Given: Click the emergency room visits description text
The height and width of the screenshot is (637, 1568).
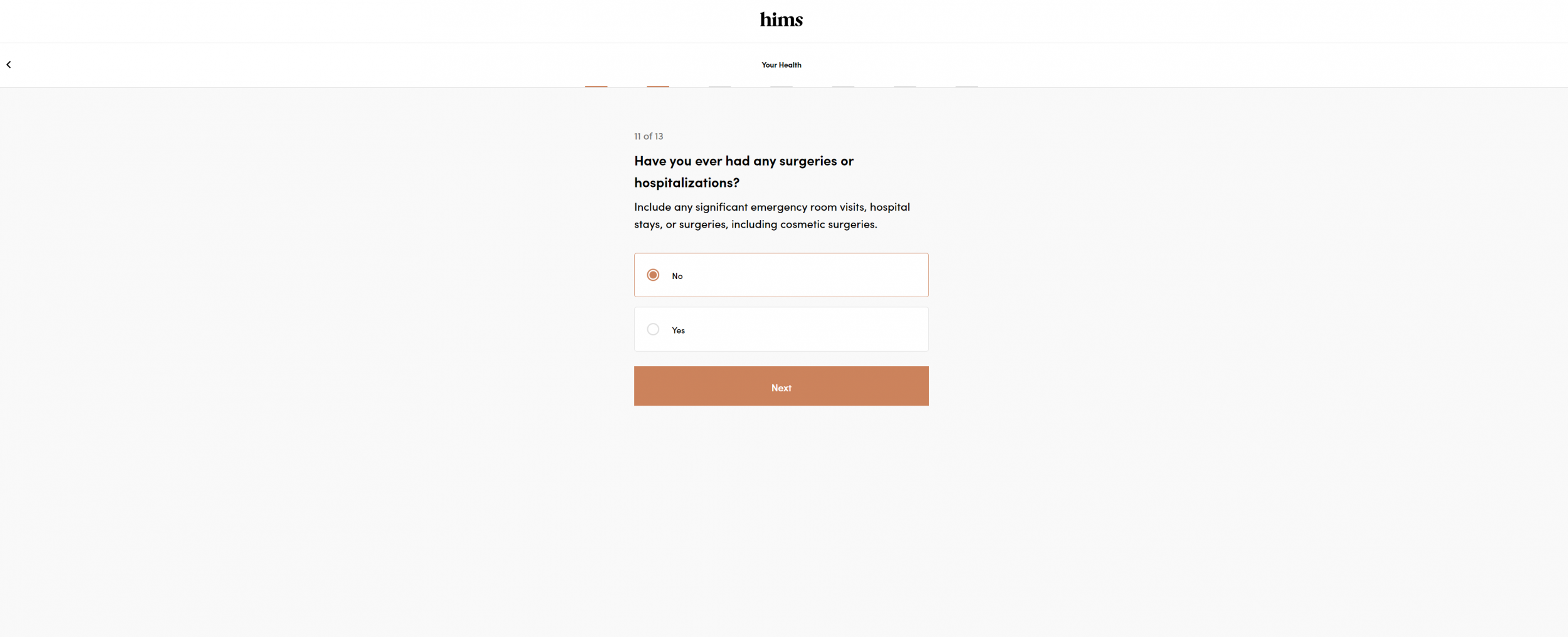Looking at the screenshot, I should [x=771, y=215].
